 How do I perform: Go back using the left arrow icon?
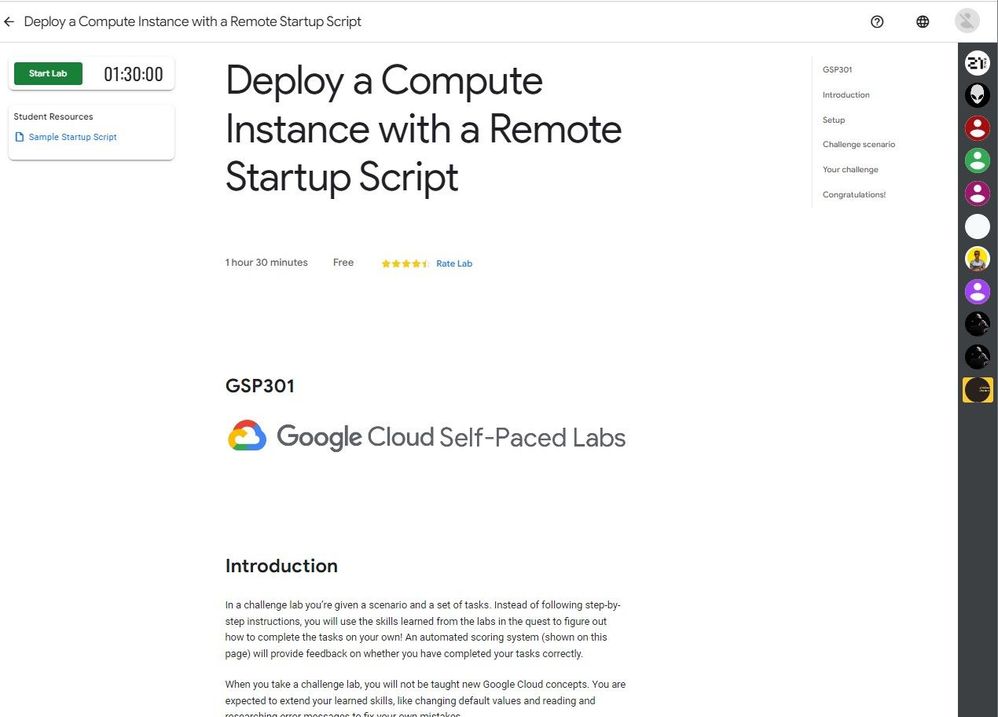pyautogui.click(x=9, y=22)
